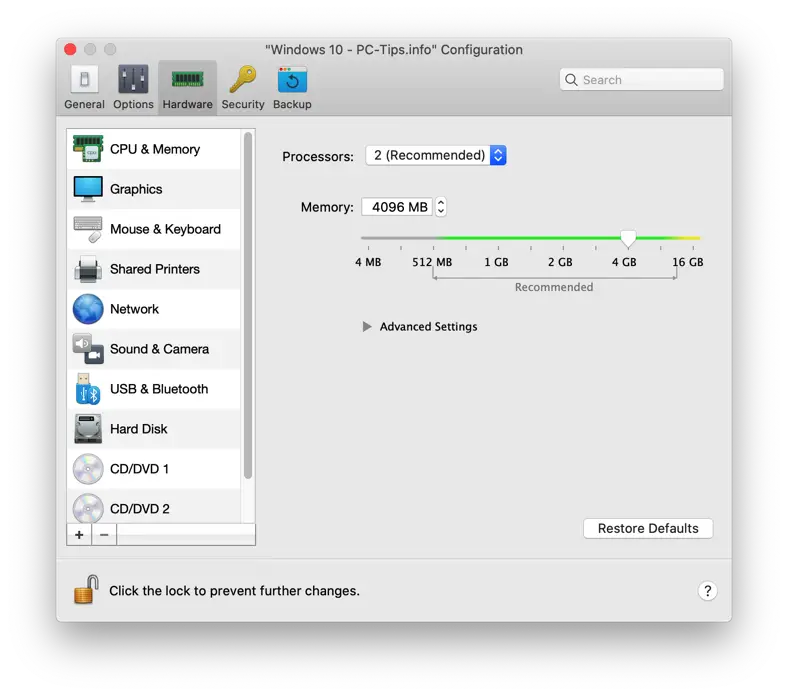This screenshot has width=788, height=696.
Task: Select the Network globe icon
Action: (88, 309)
